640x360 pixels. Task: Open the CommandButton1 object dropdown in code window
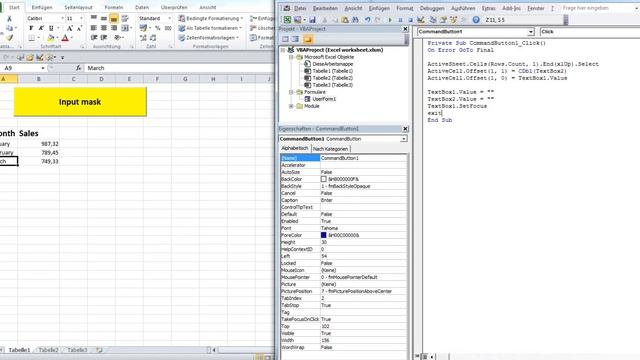tap(531, 32)
